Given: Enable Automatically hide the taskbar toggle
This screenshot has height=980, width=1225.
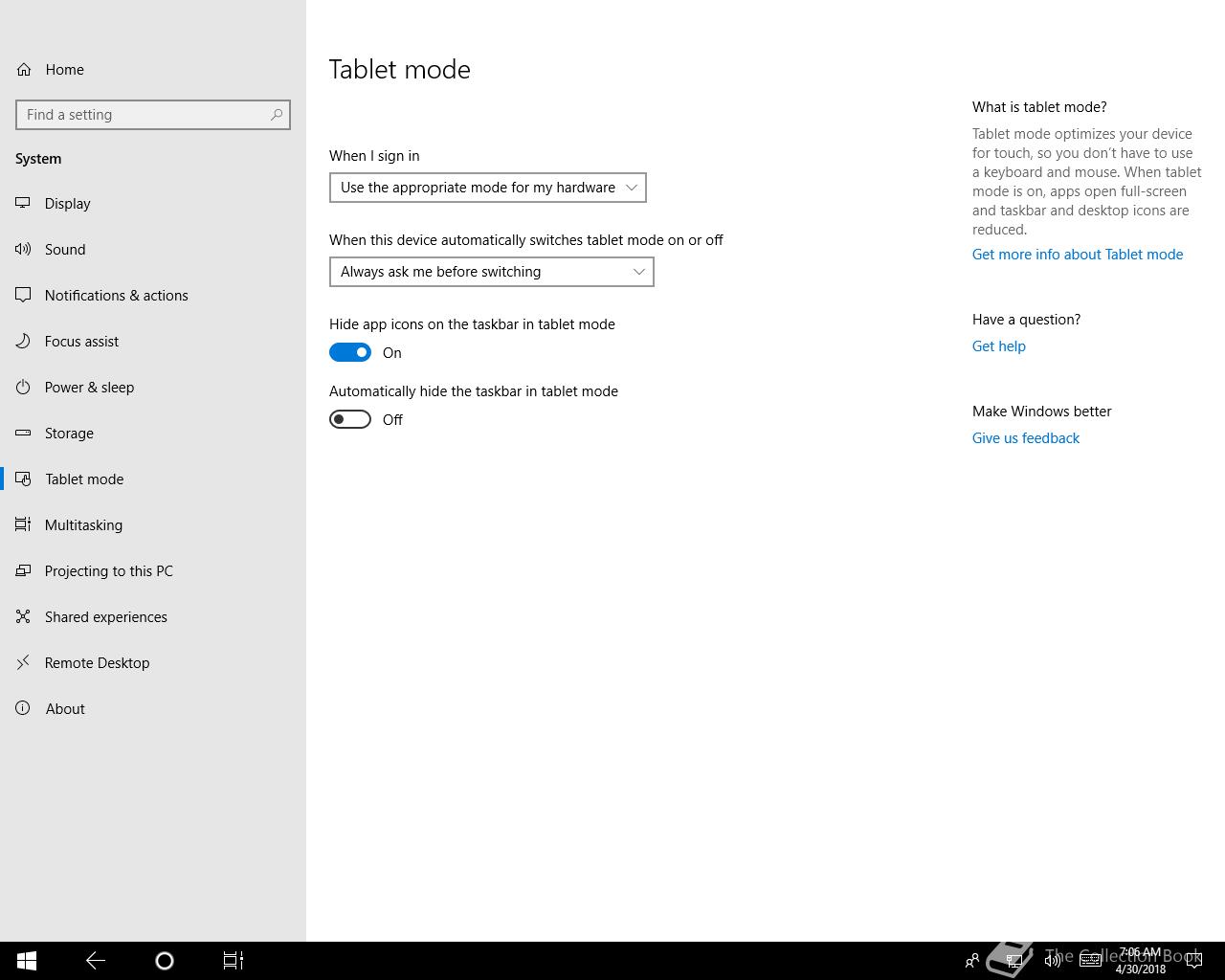Looking at the screenshot, I should click(x=350, y=419).
